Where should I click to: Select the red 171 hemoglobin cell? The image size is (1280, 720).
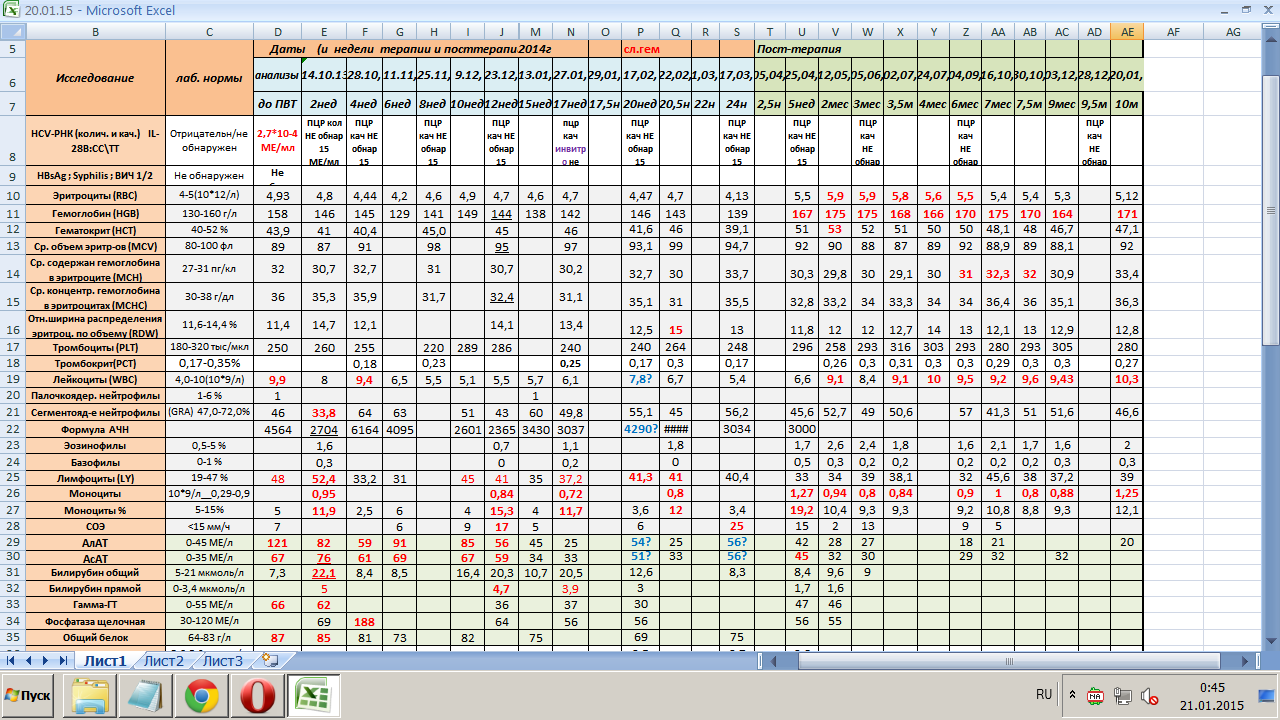tap(1127, 213)
